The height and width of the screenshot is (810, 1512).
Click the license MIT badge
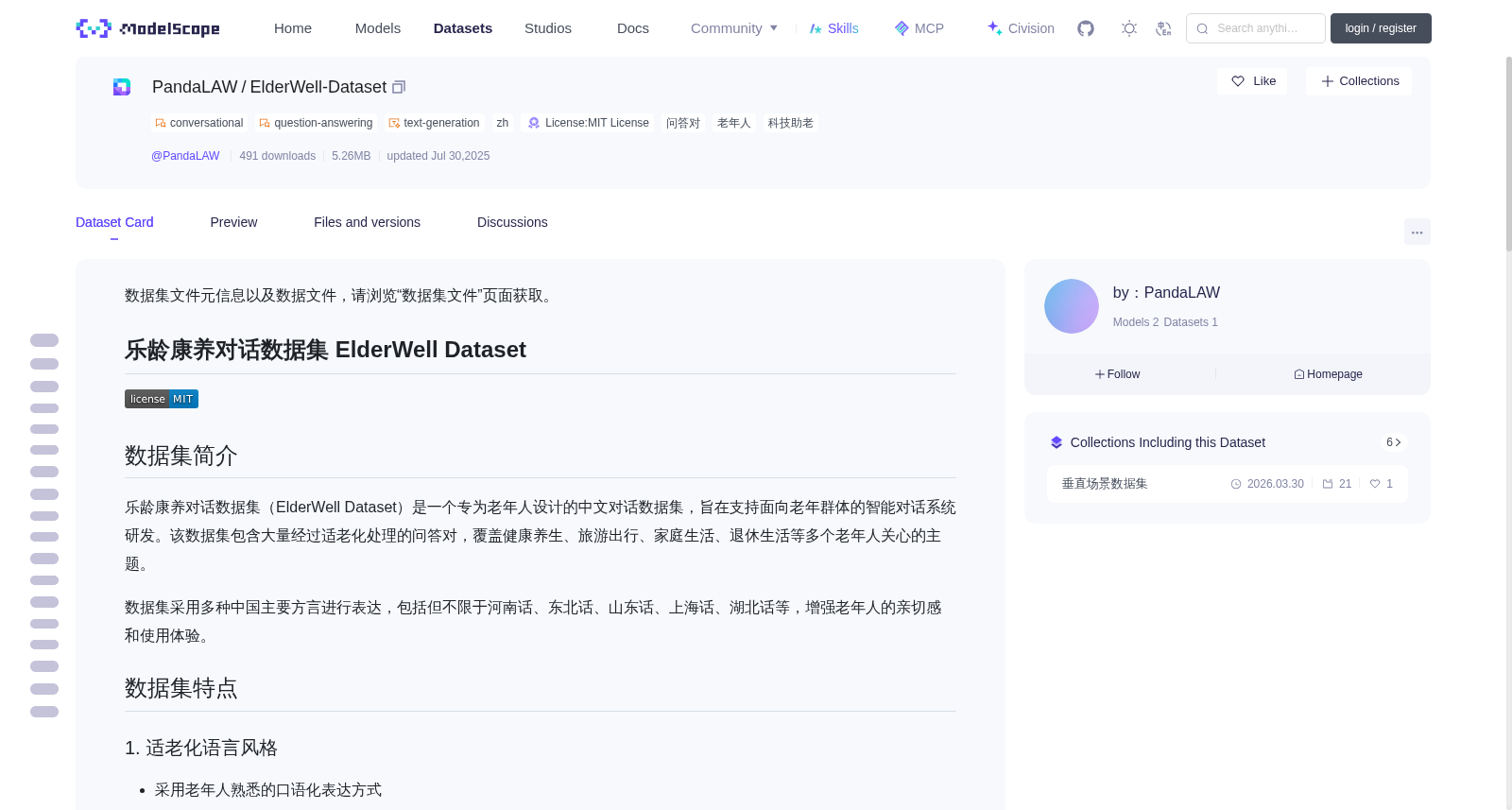click(x=162, y=399)
